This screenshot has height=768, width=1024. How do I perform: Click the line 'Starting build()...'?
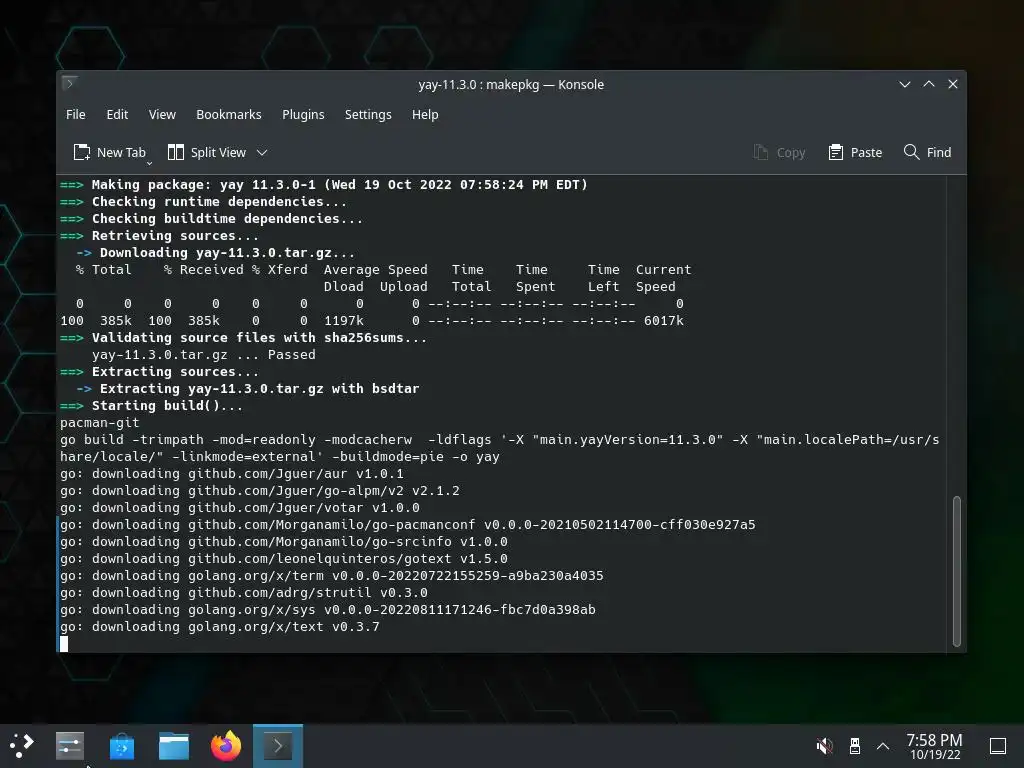[151, 406]
